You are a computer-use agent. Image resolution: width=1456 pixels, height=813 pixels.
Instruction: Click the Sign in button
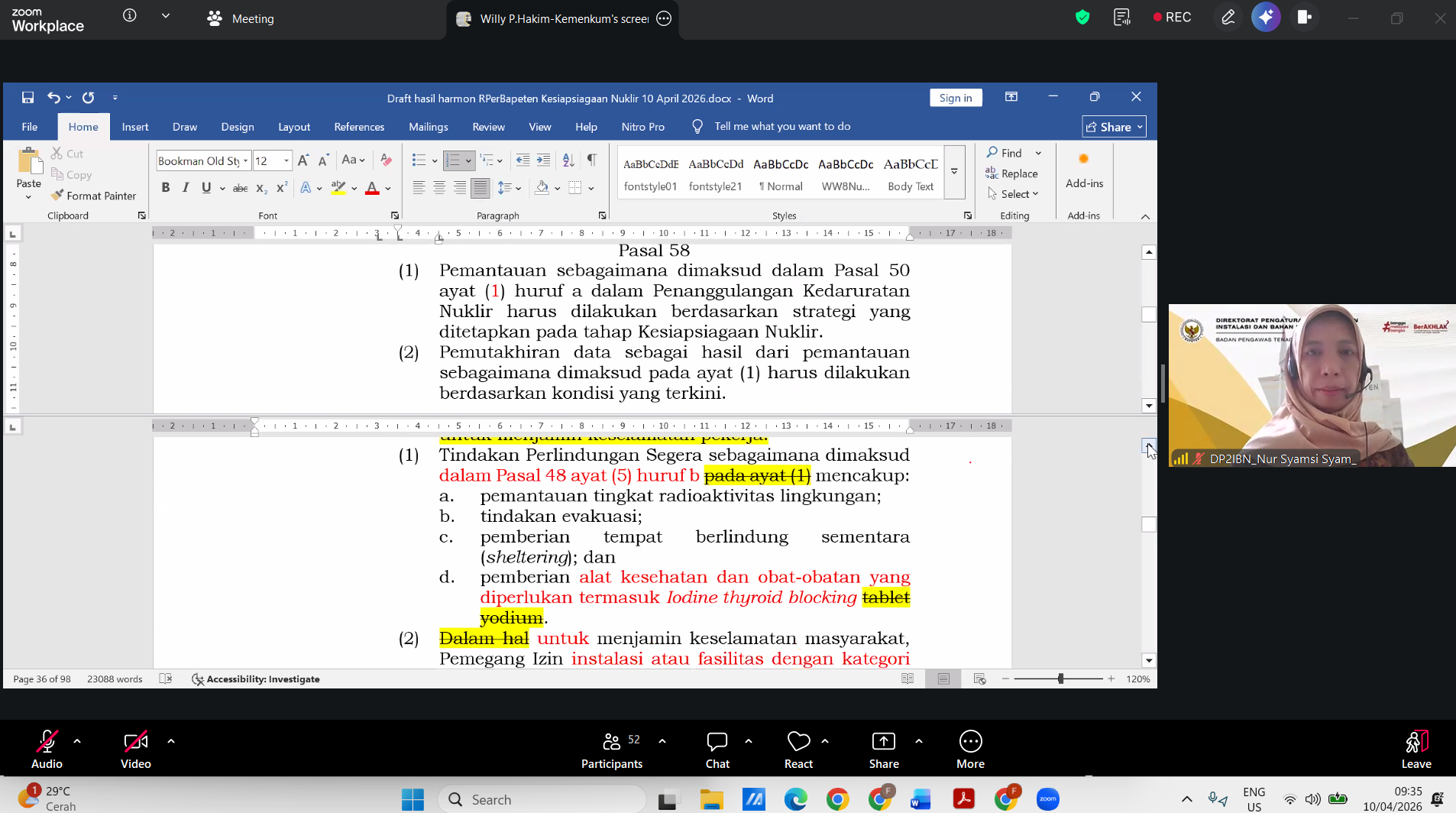tap(956, 98)
